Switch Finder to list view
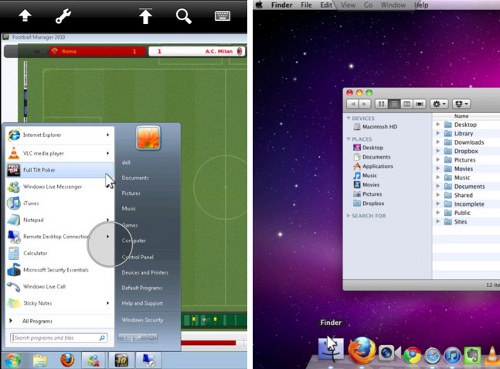 pyautogui.click(x=394, y=104)
